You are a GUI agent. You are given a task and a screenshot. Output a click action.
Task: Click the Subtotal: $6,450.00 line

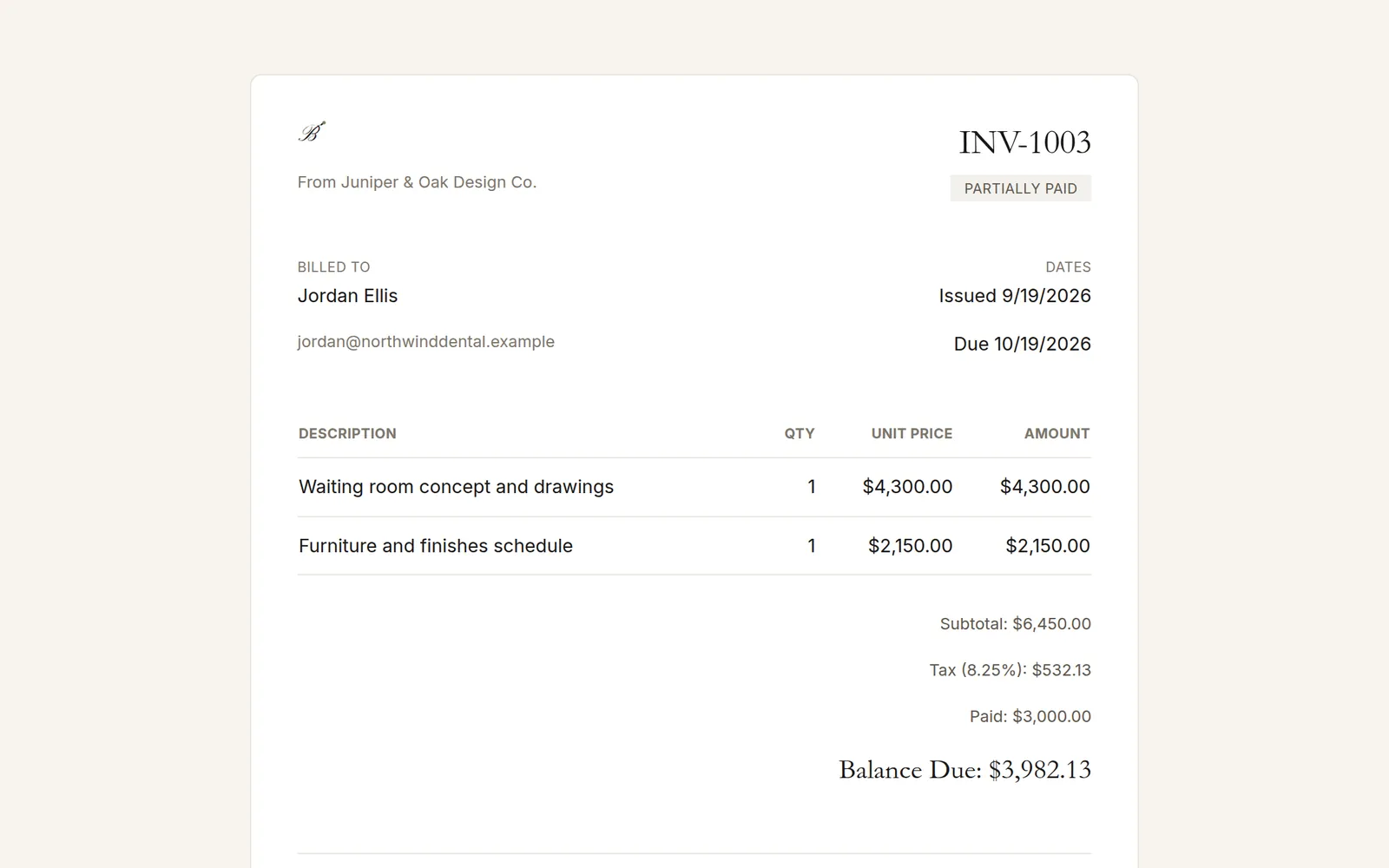click(x=1016, y=624)
